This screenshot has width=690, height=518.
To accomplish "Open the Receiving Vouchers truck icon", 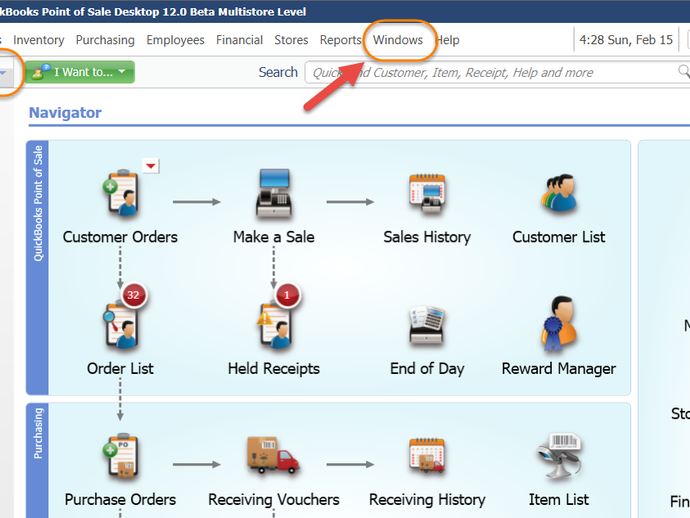I will point(273,455).
